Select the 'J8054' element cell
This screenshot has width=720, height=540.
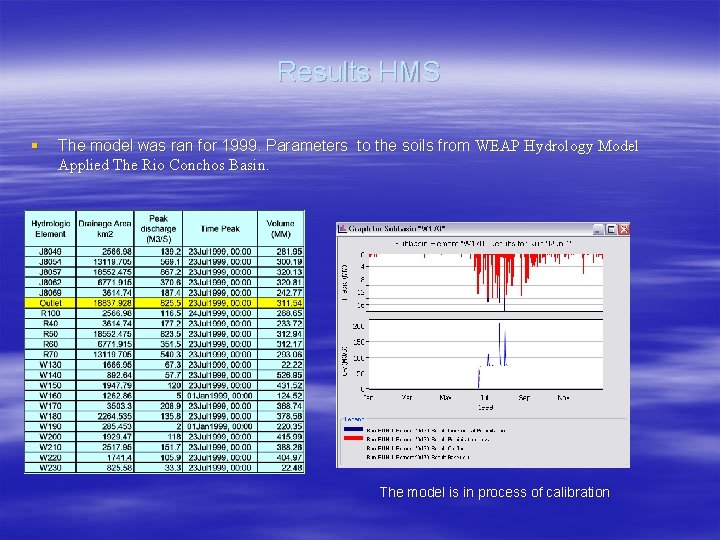[x=51, y=262]
